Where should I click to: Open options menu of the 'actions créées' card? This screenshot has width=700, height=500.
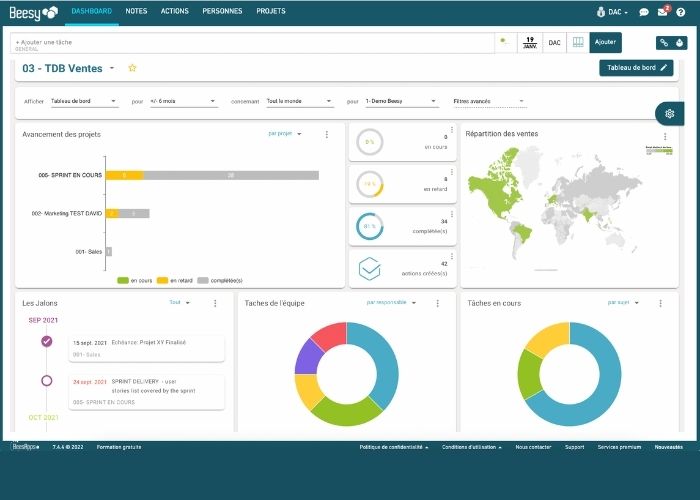tap(452, 256)
